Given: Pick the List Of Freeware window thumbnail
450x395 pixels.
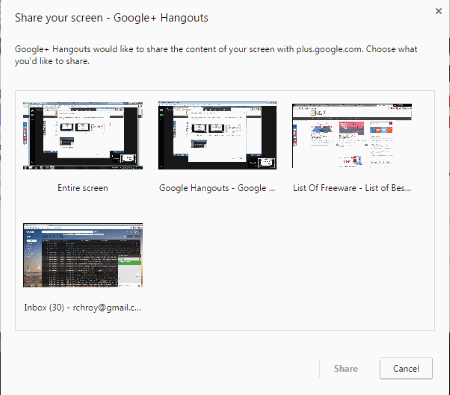Looking at the screenshot, I should (x=352, y=136).
